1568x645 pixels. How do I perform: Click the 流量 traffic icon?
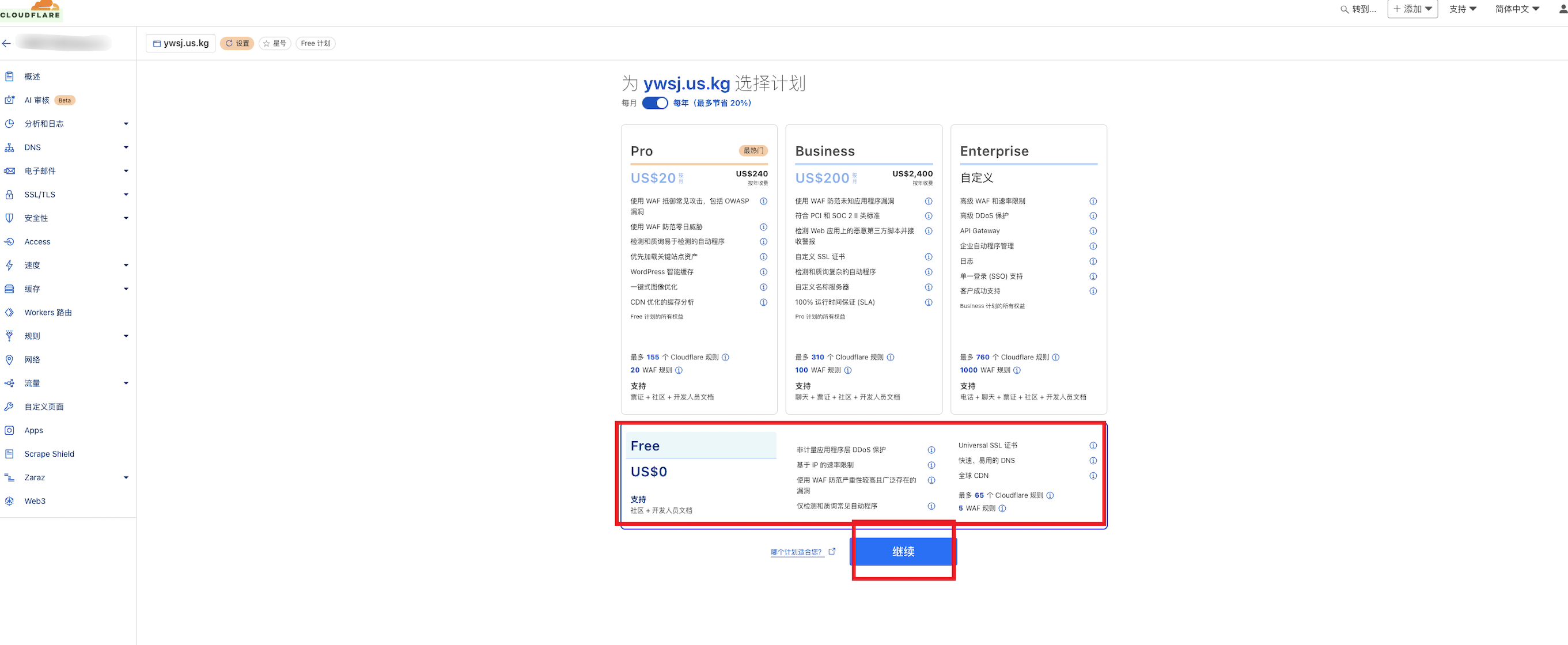[9, 384]
